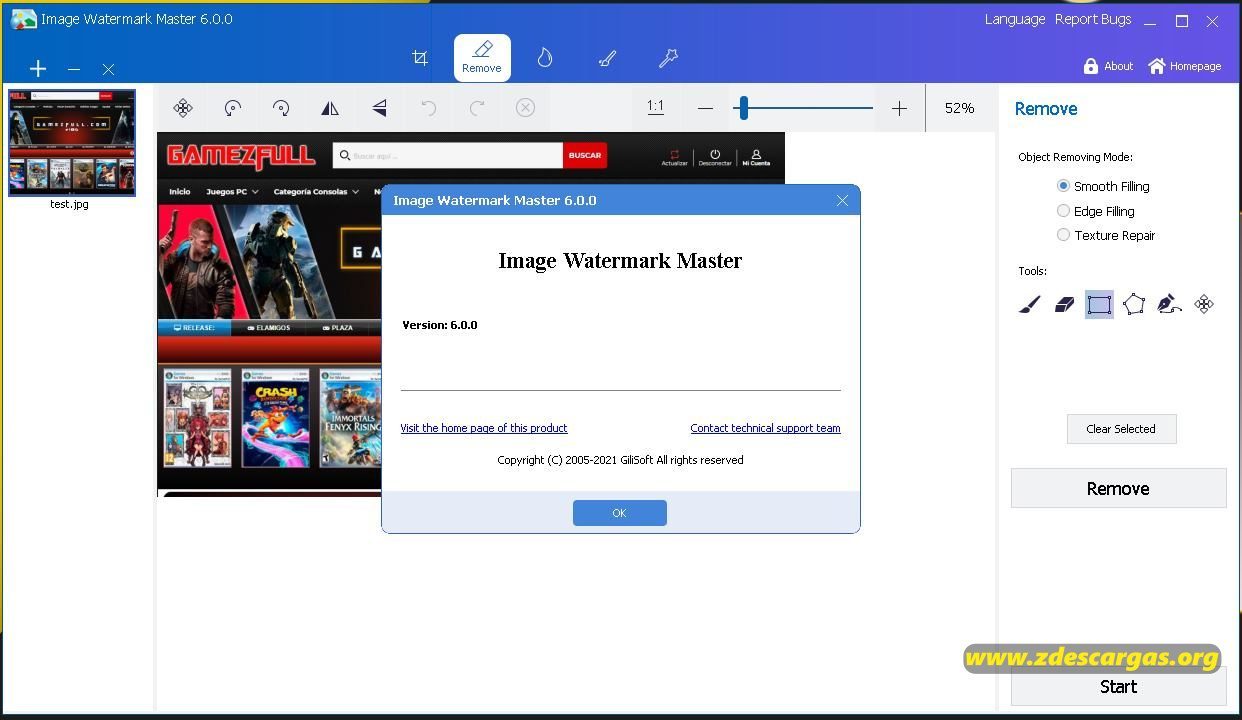The width and height of the screenshot is (1242, 720).
Task: Click the circled X cancel icon
Action: (x=525, y=108)
